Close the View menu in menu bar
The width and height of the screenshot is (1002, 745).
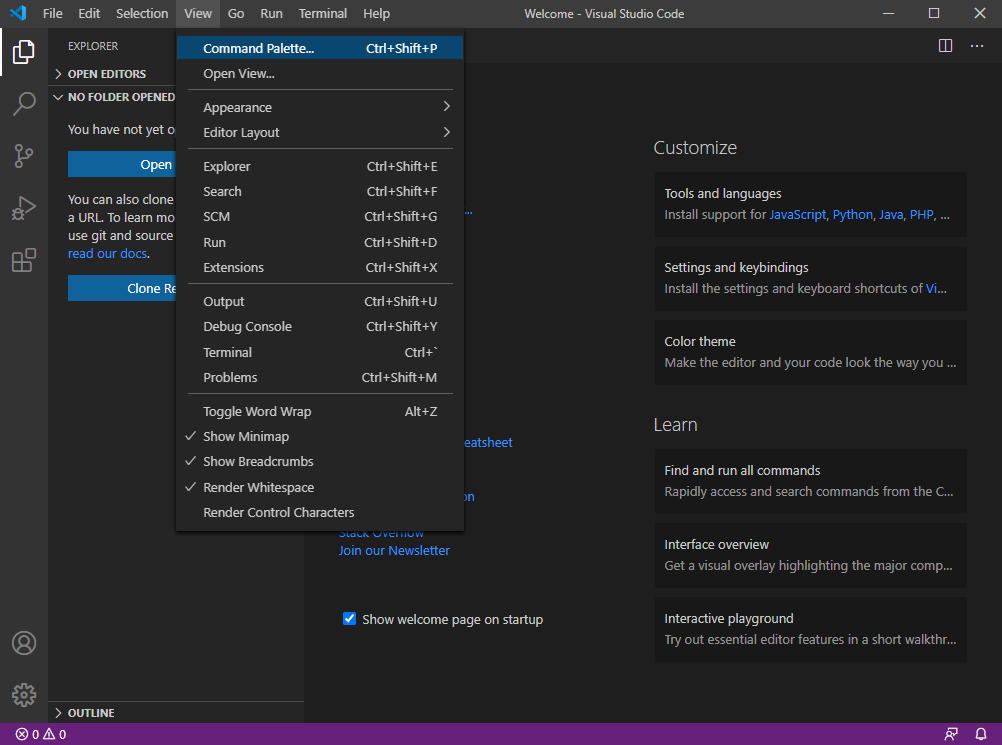tap(198, 13)
